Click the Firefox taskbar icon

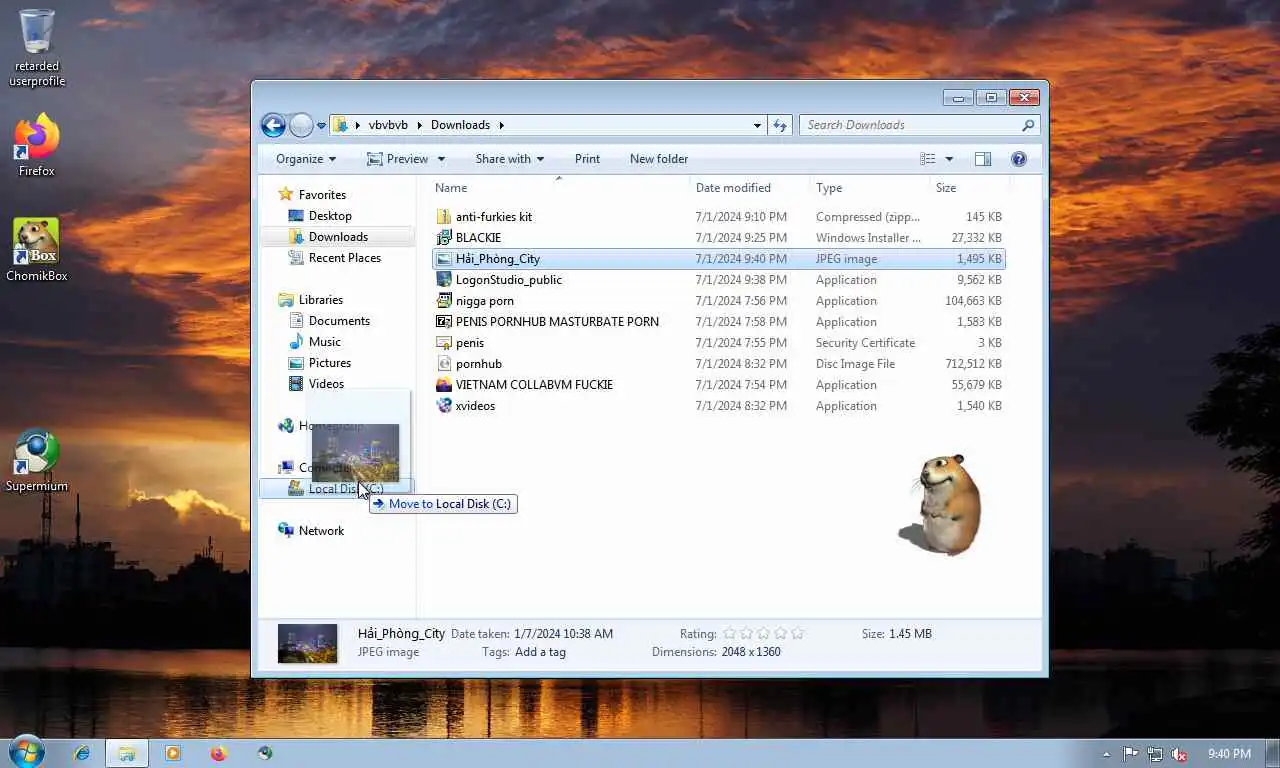tap(219, 753)
